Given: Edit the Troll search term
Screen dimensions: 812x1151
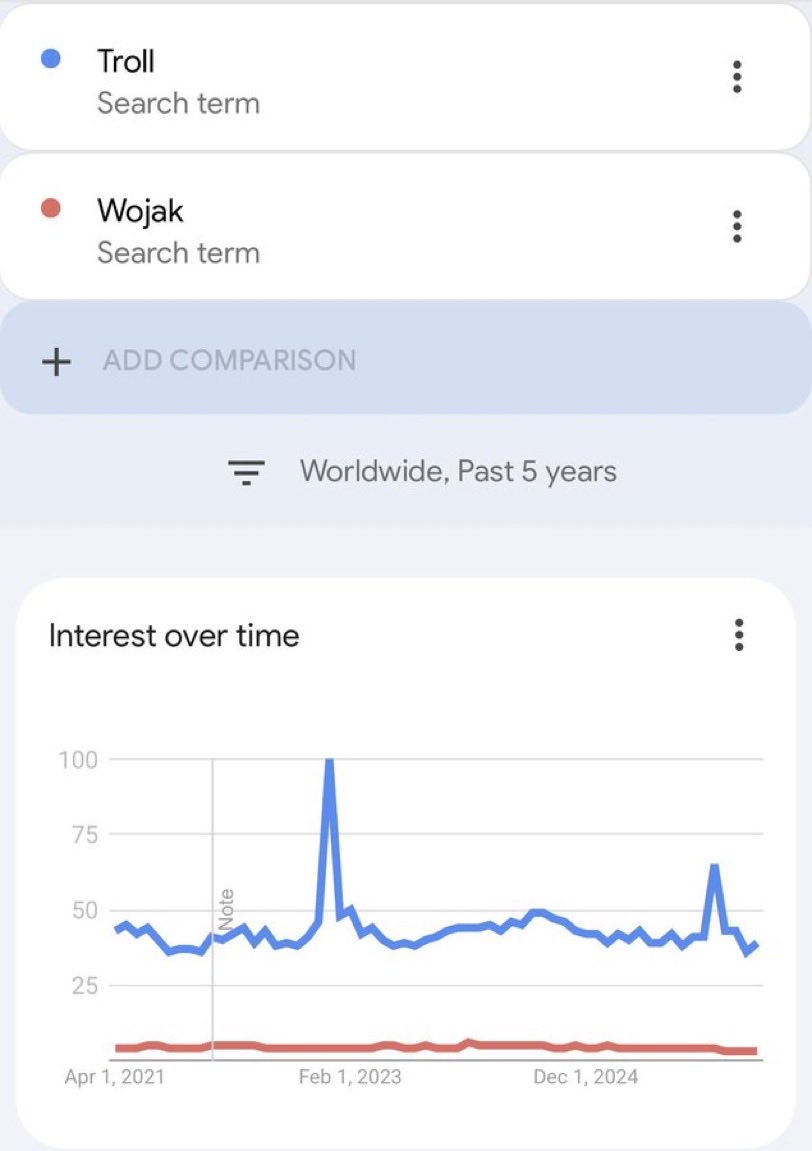Looking at the screenshot, I should point(126,61).
